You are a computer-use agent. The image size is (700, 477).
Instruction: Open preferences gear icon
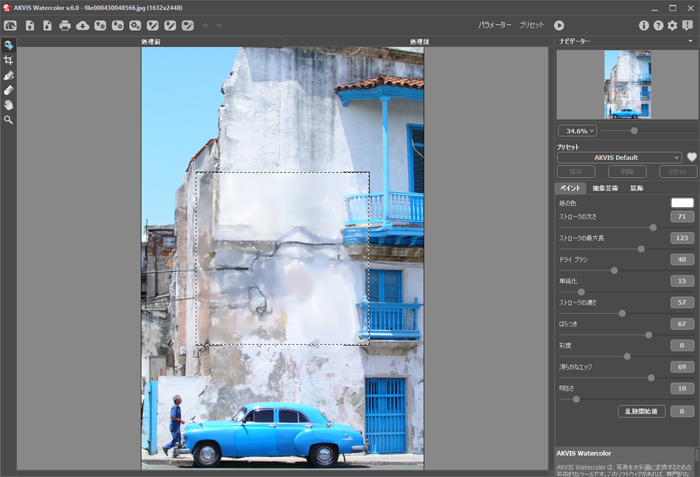click(x=672, y=25)
